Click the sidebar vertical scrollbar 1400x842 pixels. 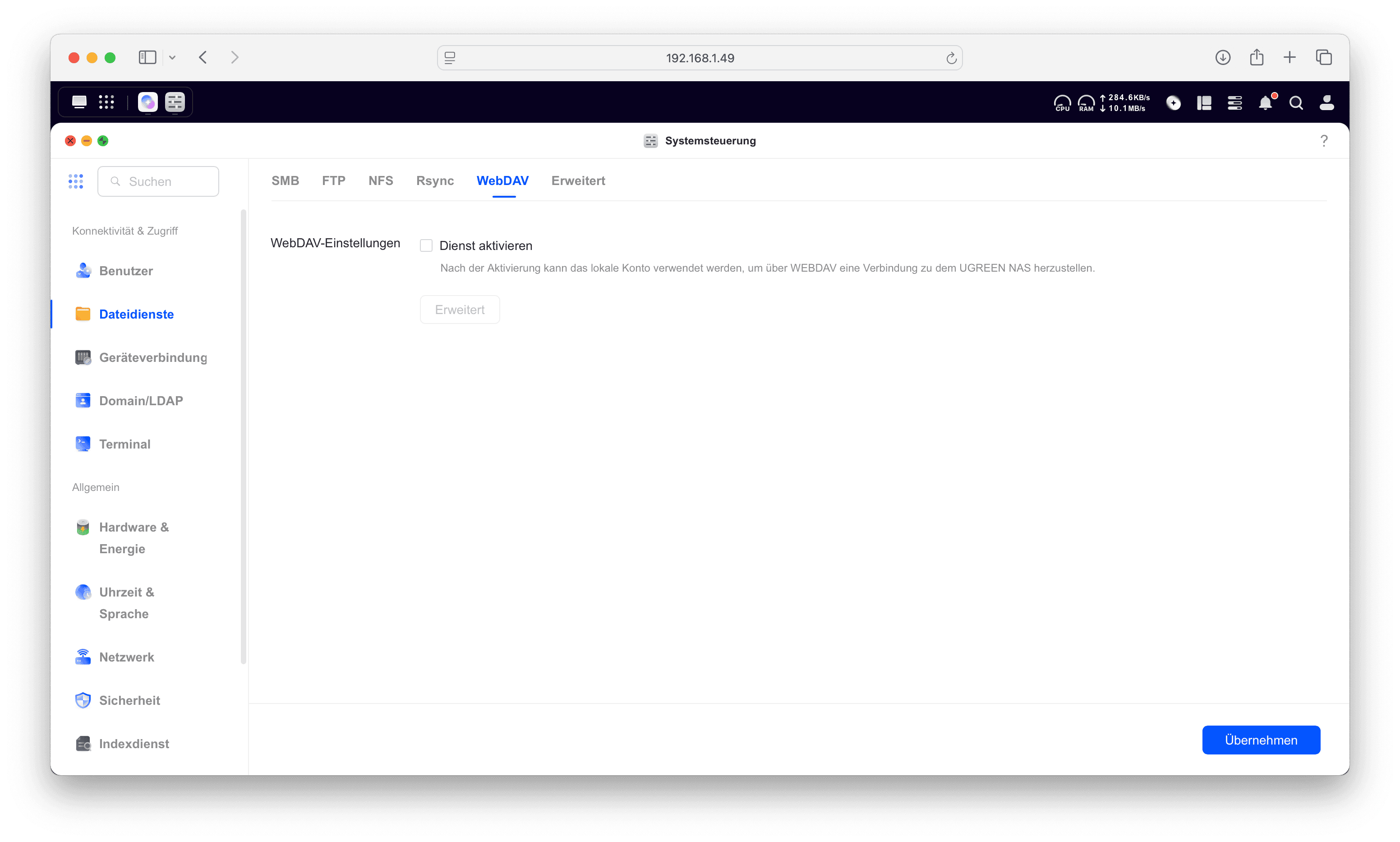(x=243, y=437)
